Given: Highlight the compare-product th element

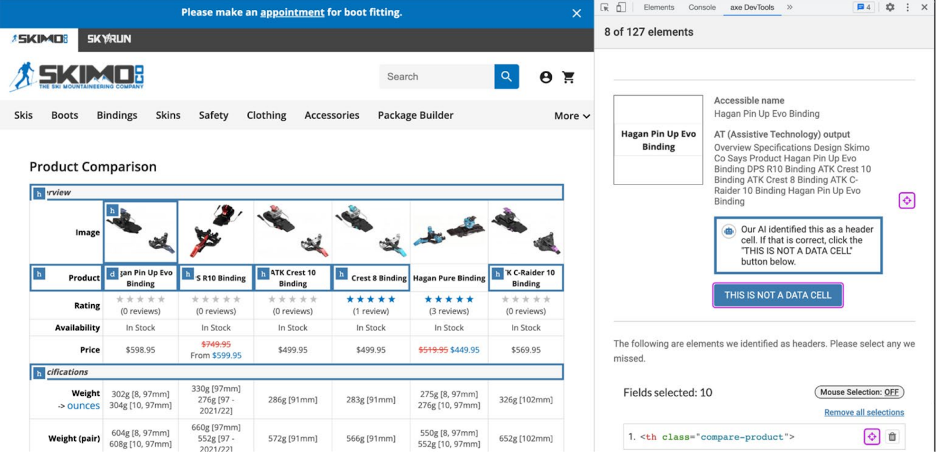Looking at the screenshot, I should pos(872,437).
